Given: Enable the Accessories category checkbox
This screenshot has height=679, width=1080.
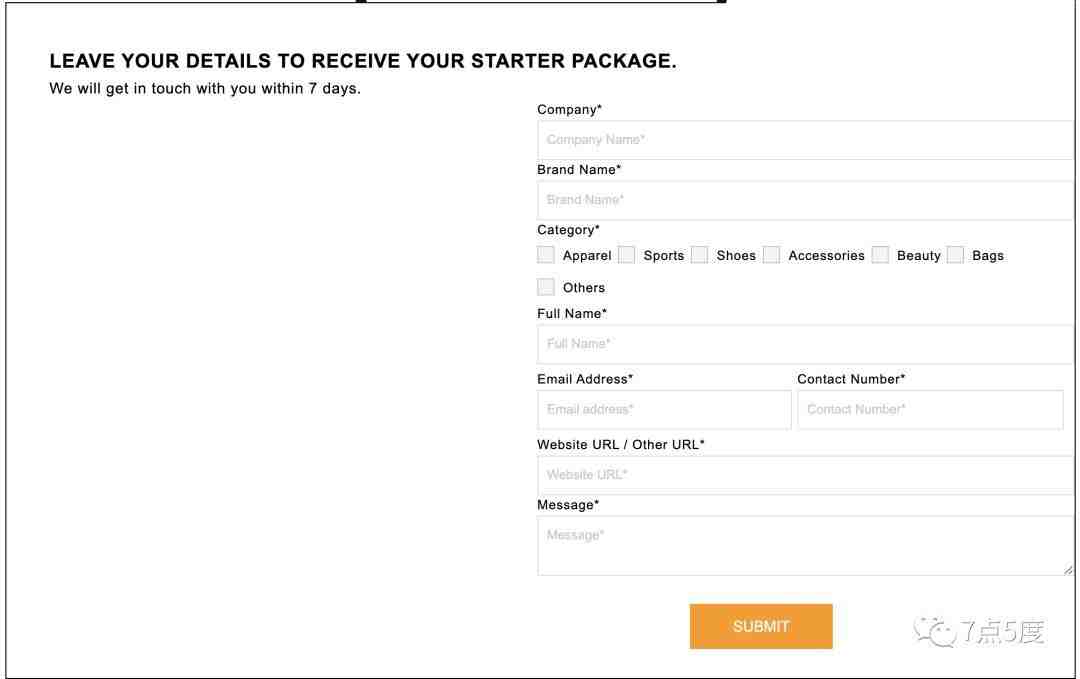Looking at the screenshot, I should 771,255.
